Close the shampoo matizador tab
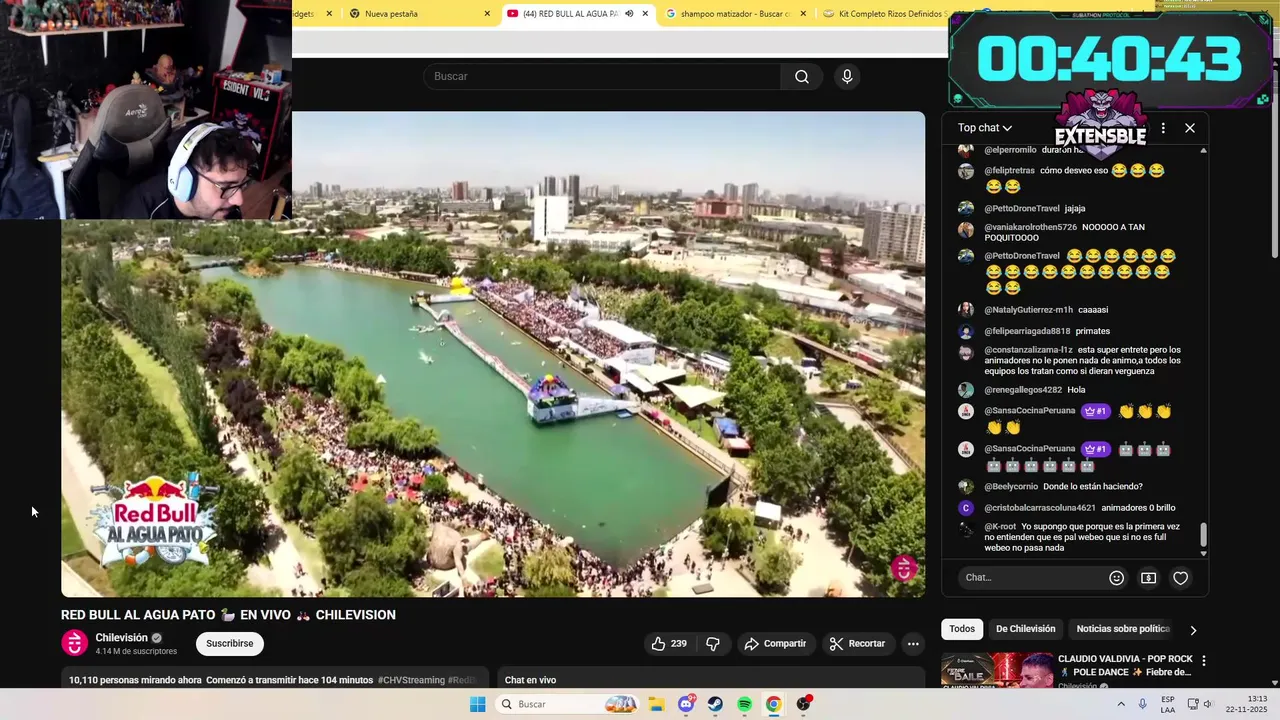 click(x=803, y=14)
